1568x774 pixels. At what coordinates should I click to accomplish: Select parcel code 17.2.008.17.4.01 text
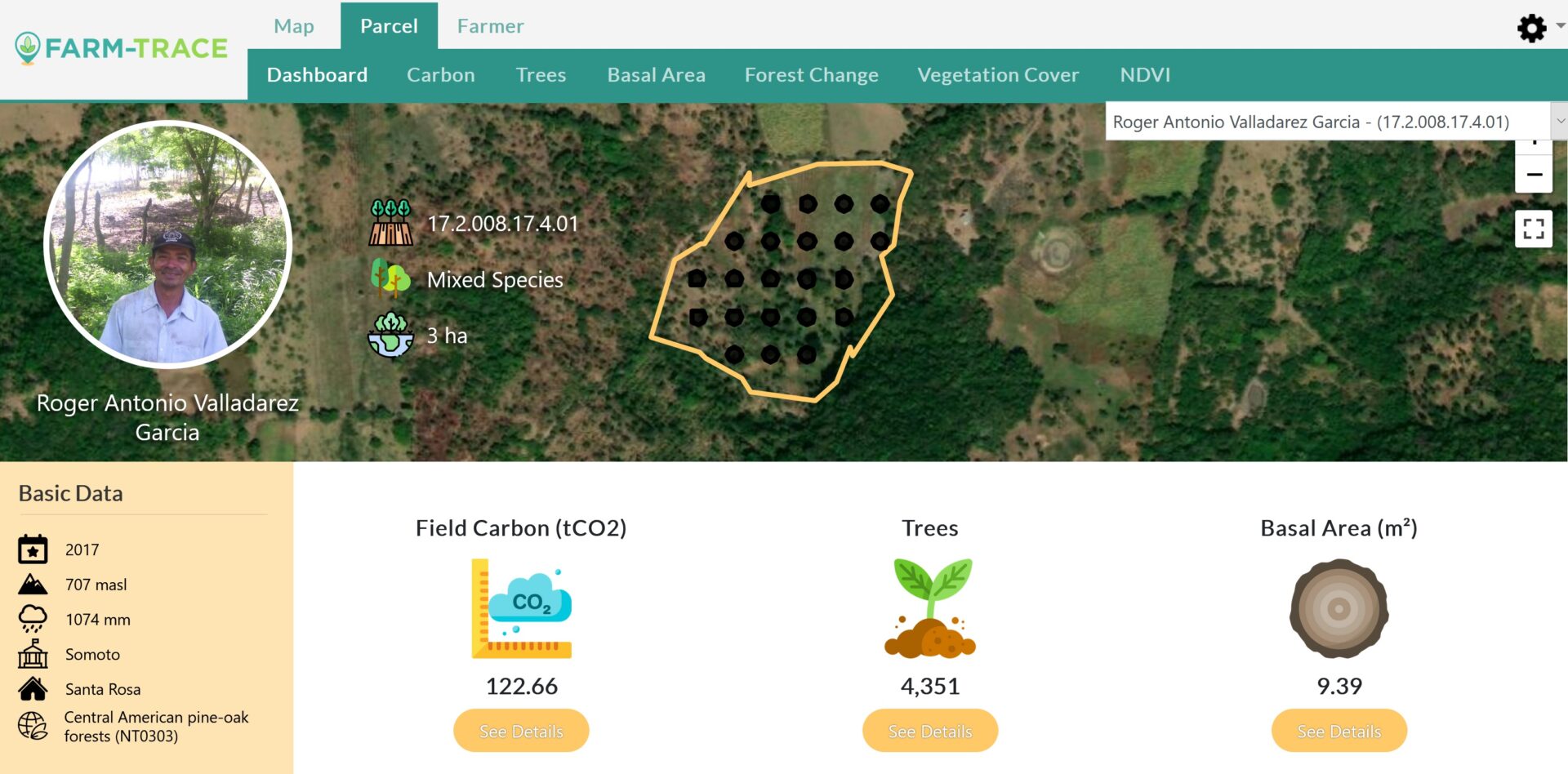point(503,223)
